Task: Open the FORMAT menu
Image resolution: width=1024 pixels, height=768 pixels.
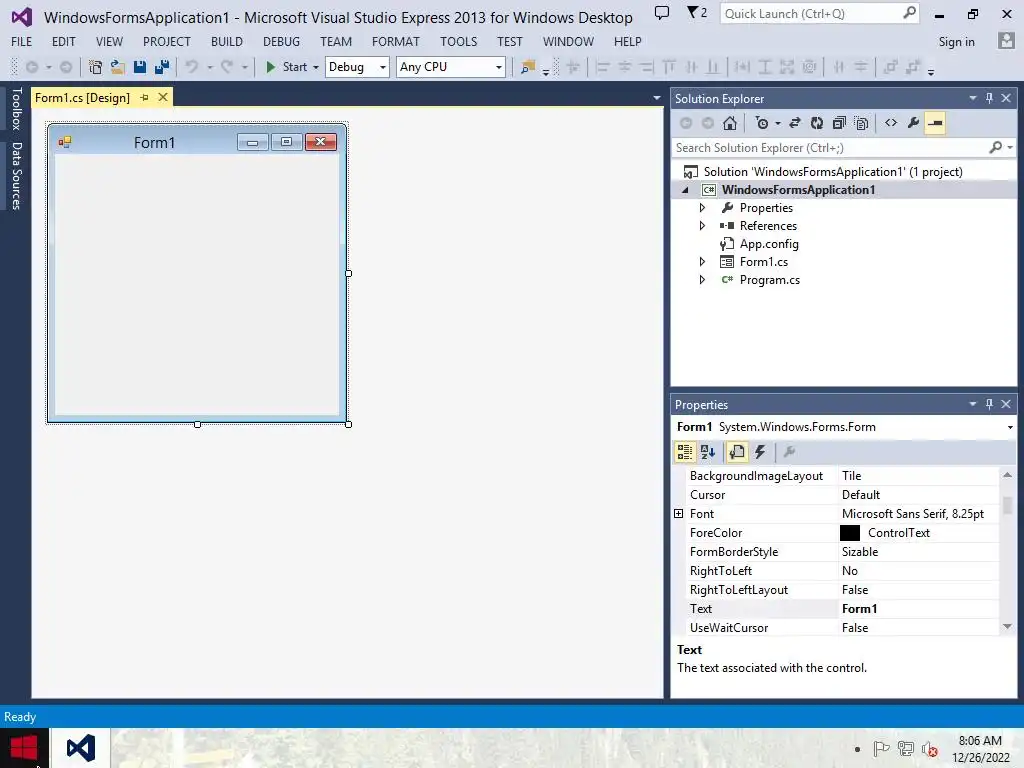Action: 396,41
